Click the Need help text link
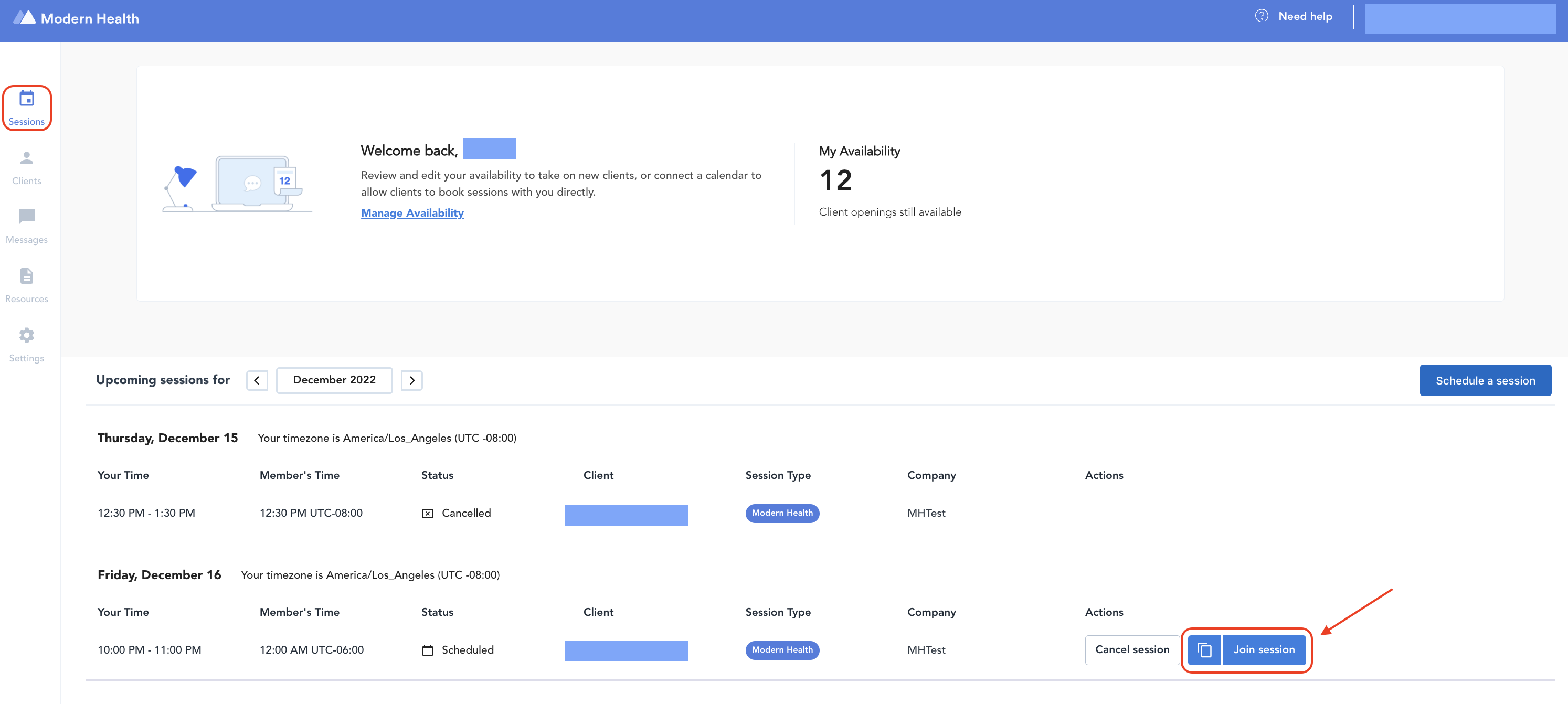Image resolution: width=1568 pixels, height=704 pixels. point(1305,16)
